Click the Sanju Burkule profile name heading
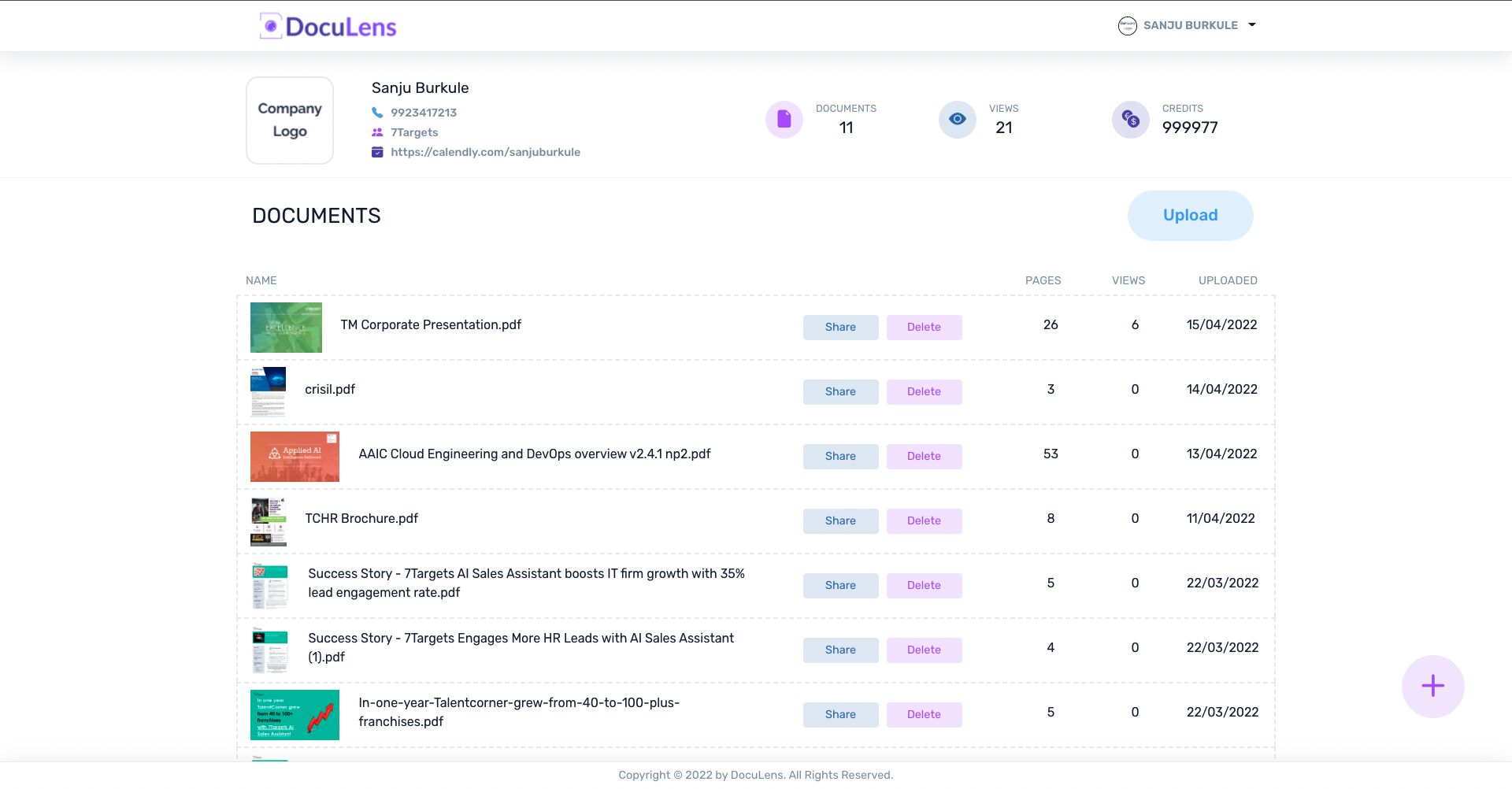This screenshot has width=1512, height=789. [420, 88]
